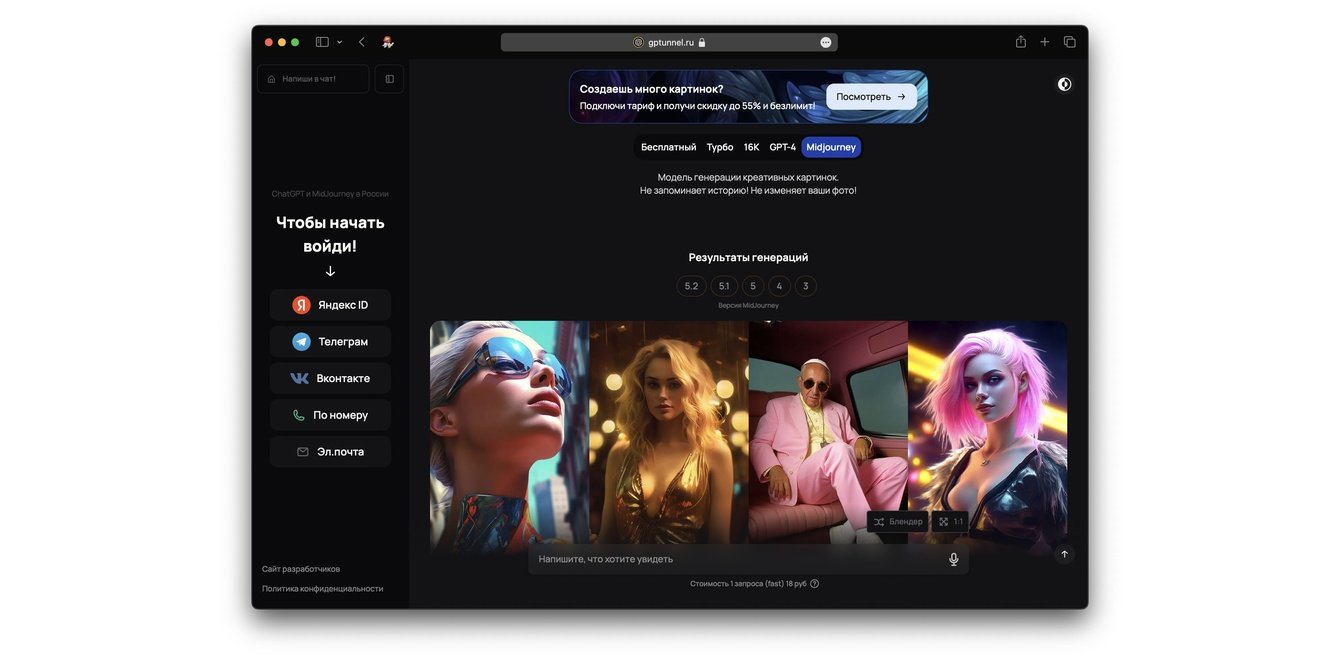Click the 'Результаты генераций' heading
The image size is (1340, 658).
pyautogui.click(x=748, y=257)
